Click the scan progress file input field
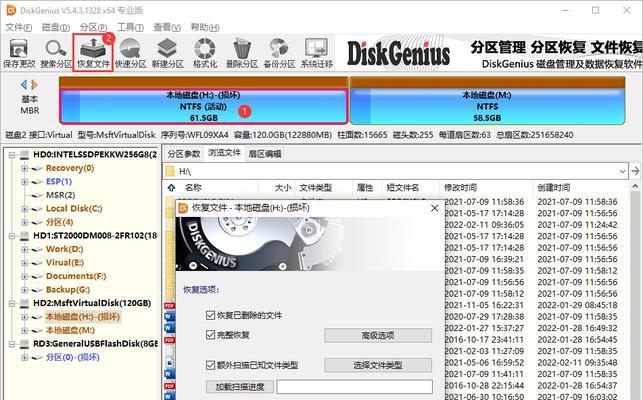The image size is (643, 400). pos(354,386)
